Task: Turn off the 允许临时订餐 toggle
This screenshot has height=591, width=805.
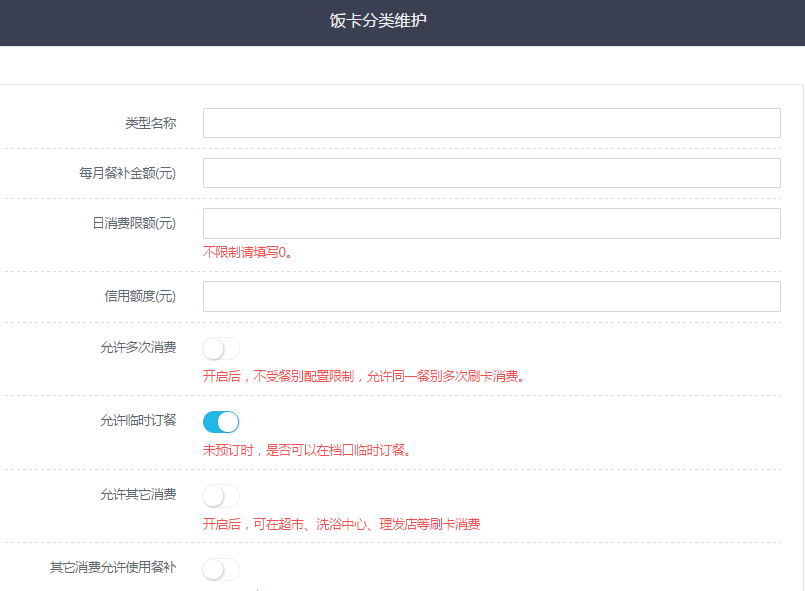Action: click(x=221, y=422)
